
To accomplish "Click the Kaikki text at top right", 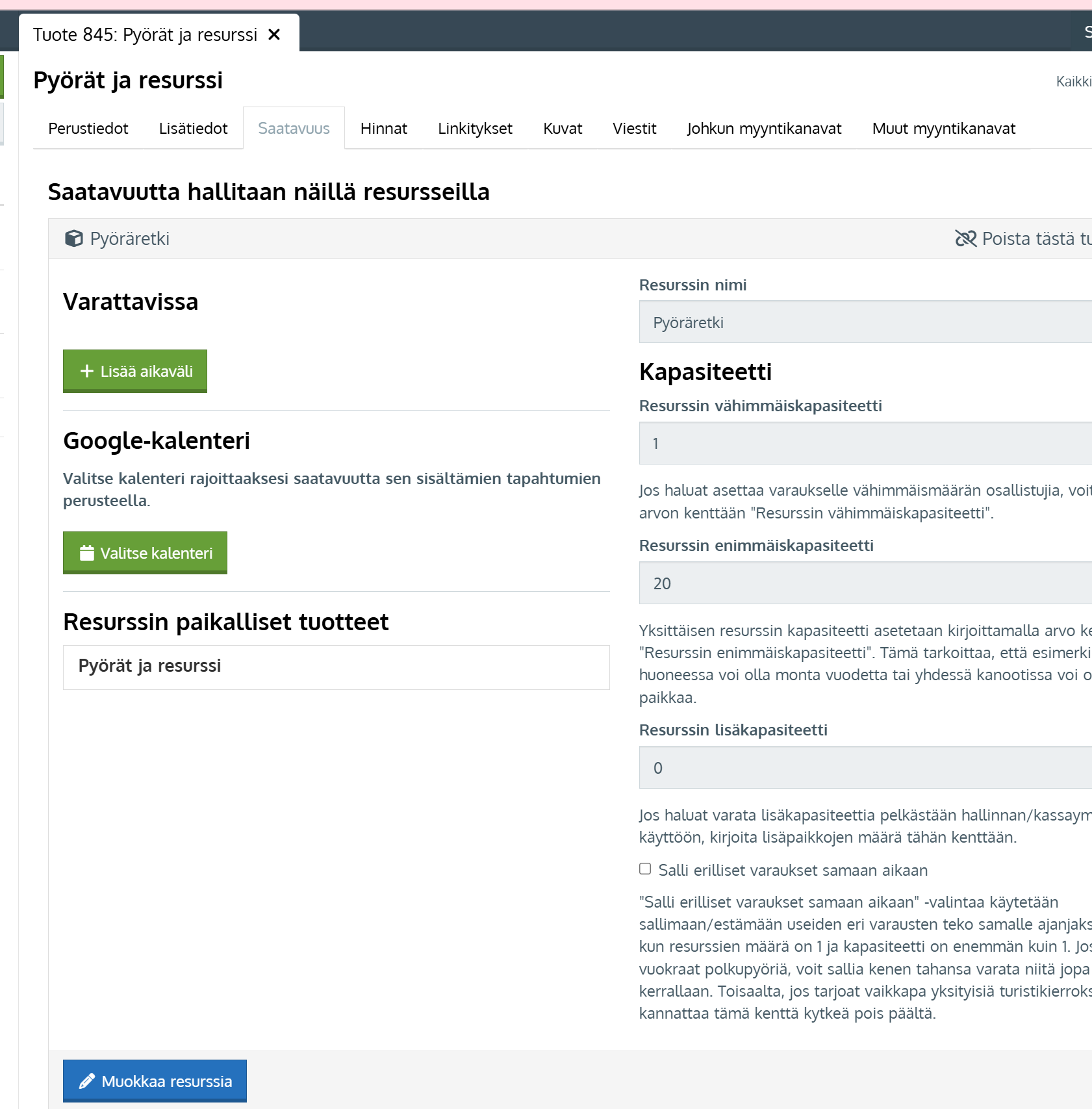I will [1074, 81].
